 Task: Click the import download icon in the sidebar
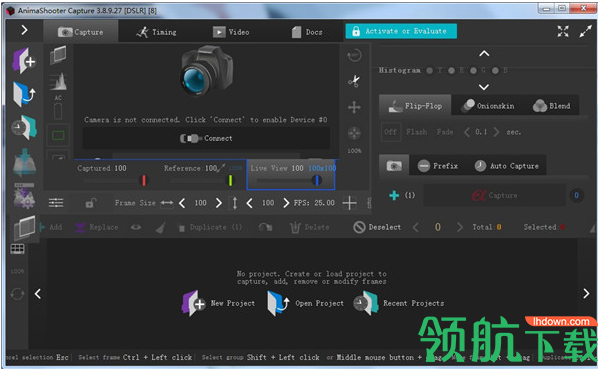(24, 162)
